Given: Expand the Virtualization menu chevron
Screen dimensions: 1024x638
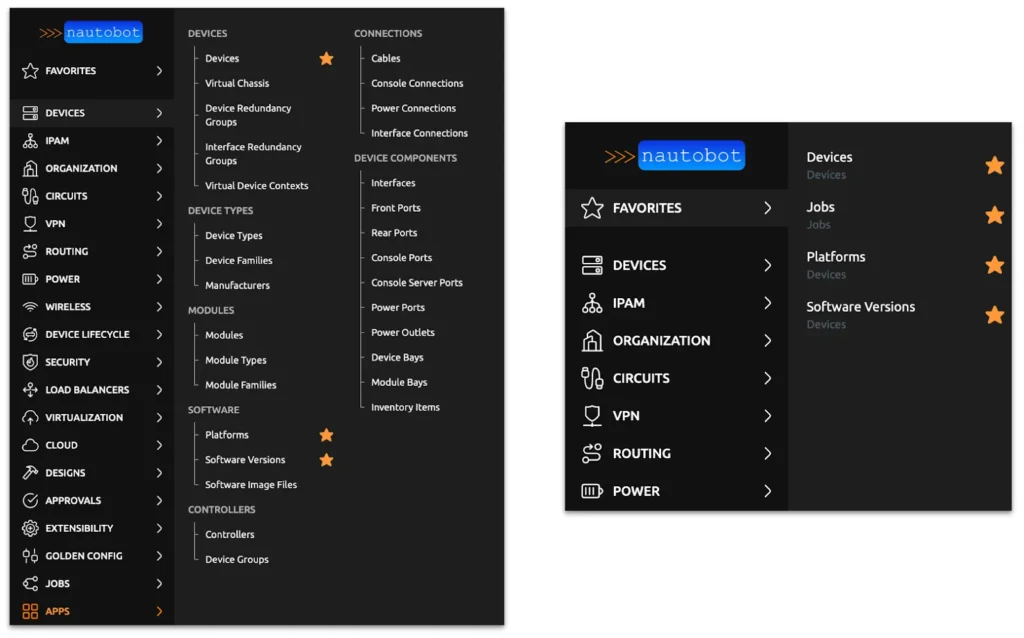Looking at the screenshot, I should 159,418.
